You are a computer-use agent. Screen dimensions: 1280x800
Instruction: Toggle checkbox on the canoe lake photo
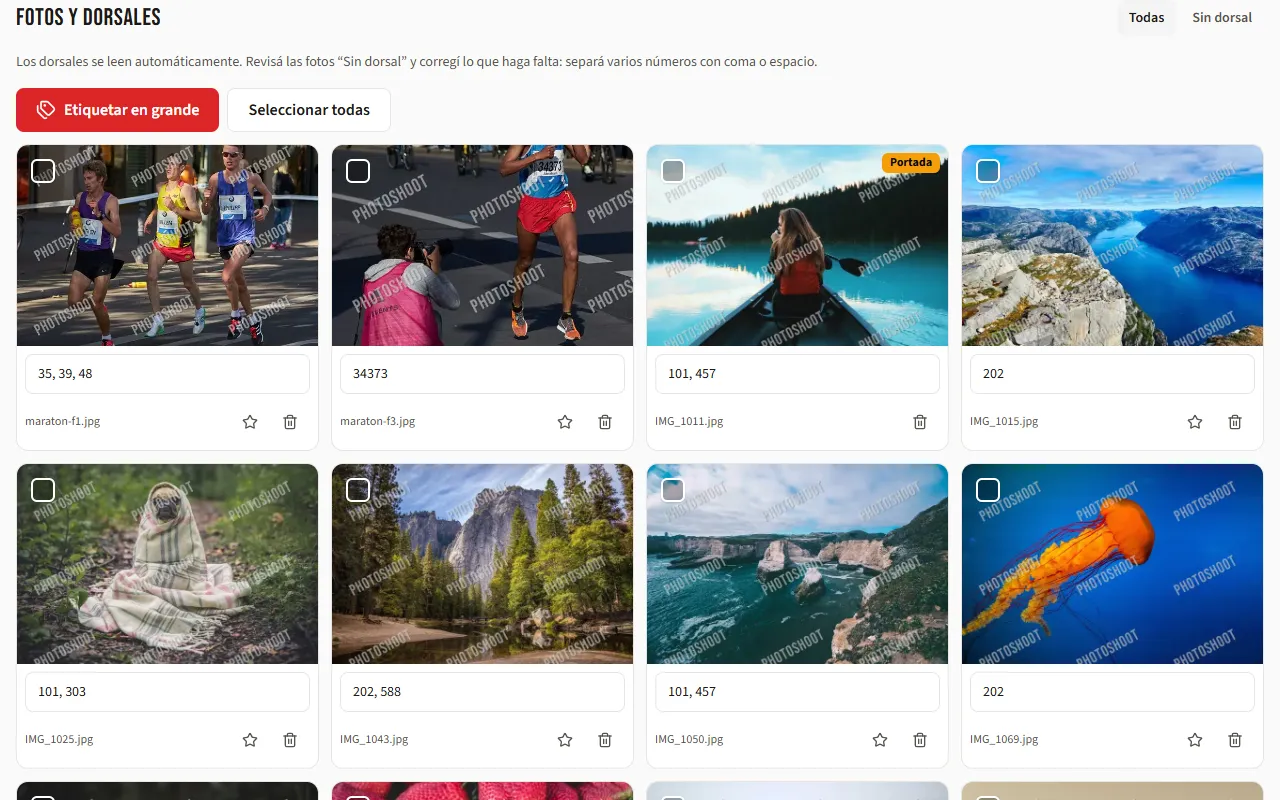pos(673,171)
